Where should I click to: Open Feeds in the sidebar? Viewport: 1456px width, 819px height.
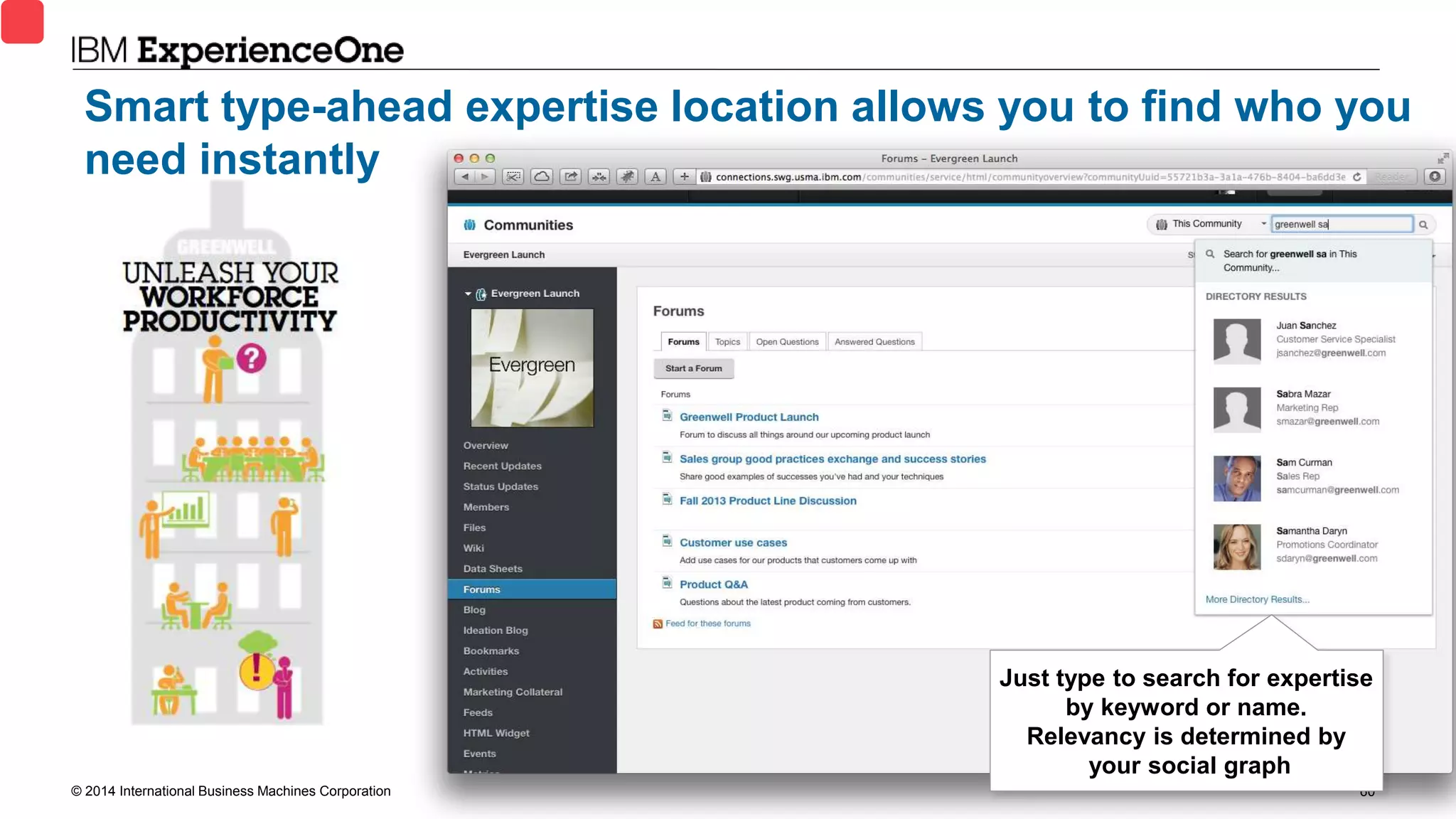478,713
